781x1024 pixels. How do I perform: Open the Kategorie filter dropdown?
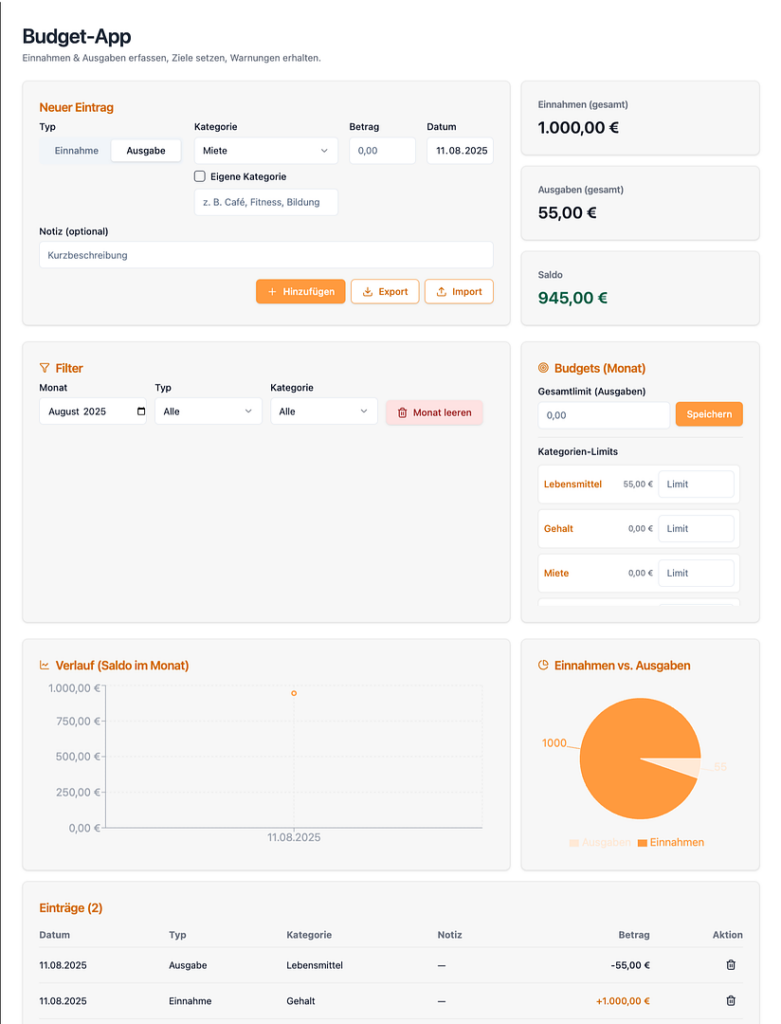[323, 411]
